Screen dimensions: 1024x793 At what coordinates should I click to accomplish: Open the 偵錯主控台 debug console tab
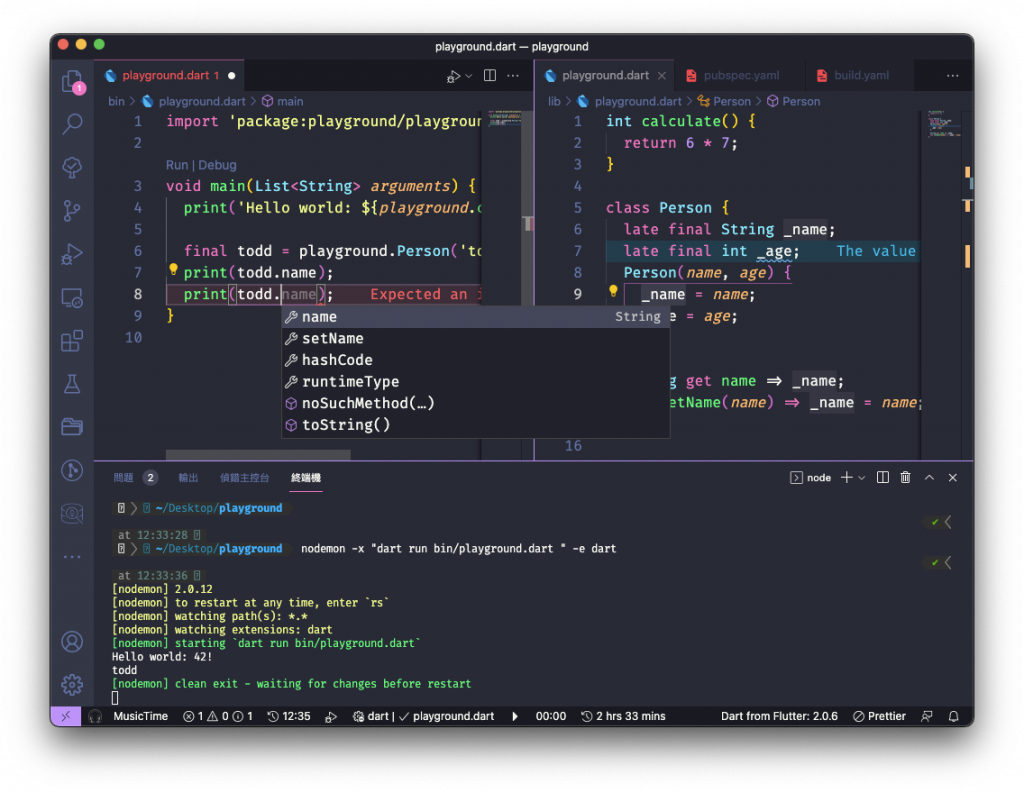click(244, 478)
